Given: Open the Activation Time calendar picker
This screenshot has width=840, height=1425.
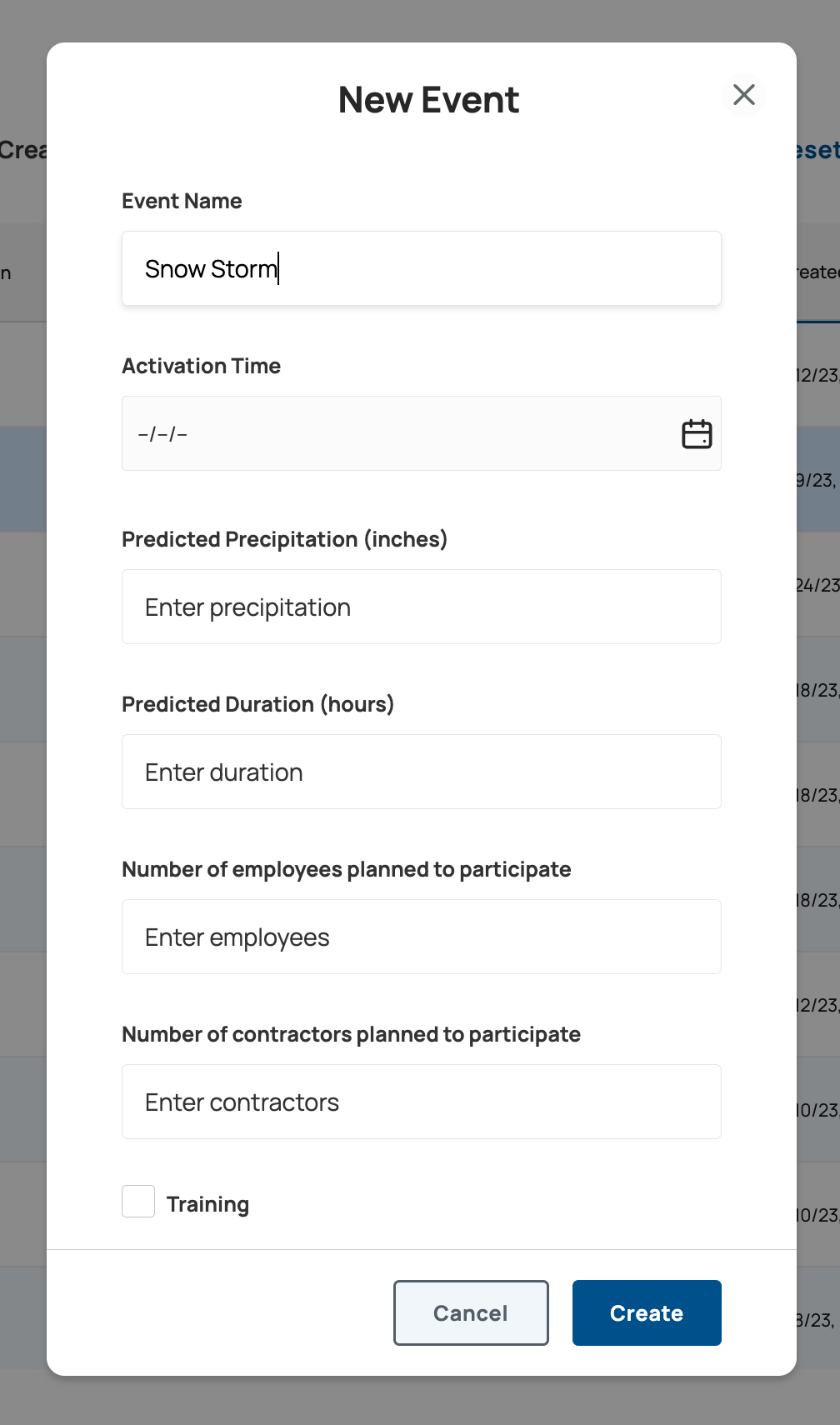Looking at the screenshot, I should (x=697, y=434).
